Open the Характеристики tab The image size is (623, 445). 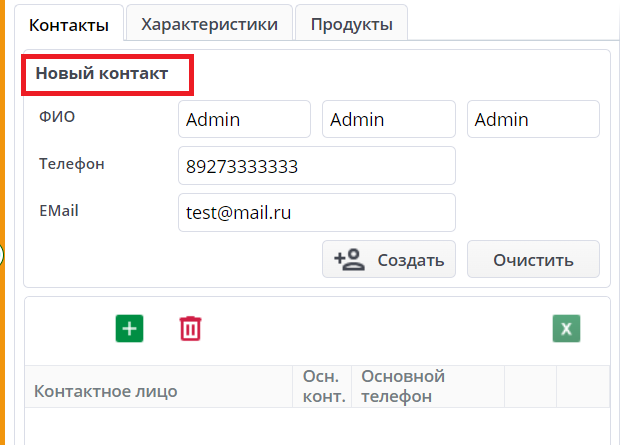coord(209,24)
